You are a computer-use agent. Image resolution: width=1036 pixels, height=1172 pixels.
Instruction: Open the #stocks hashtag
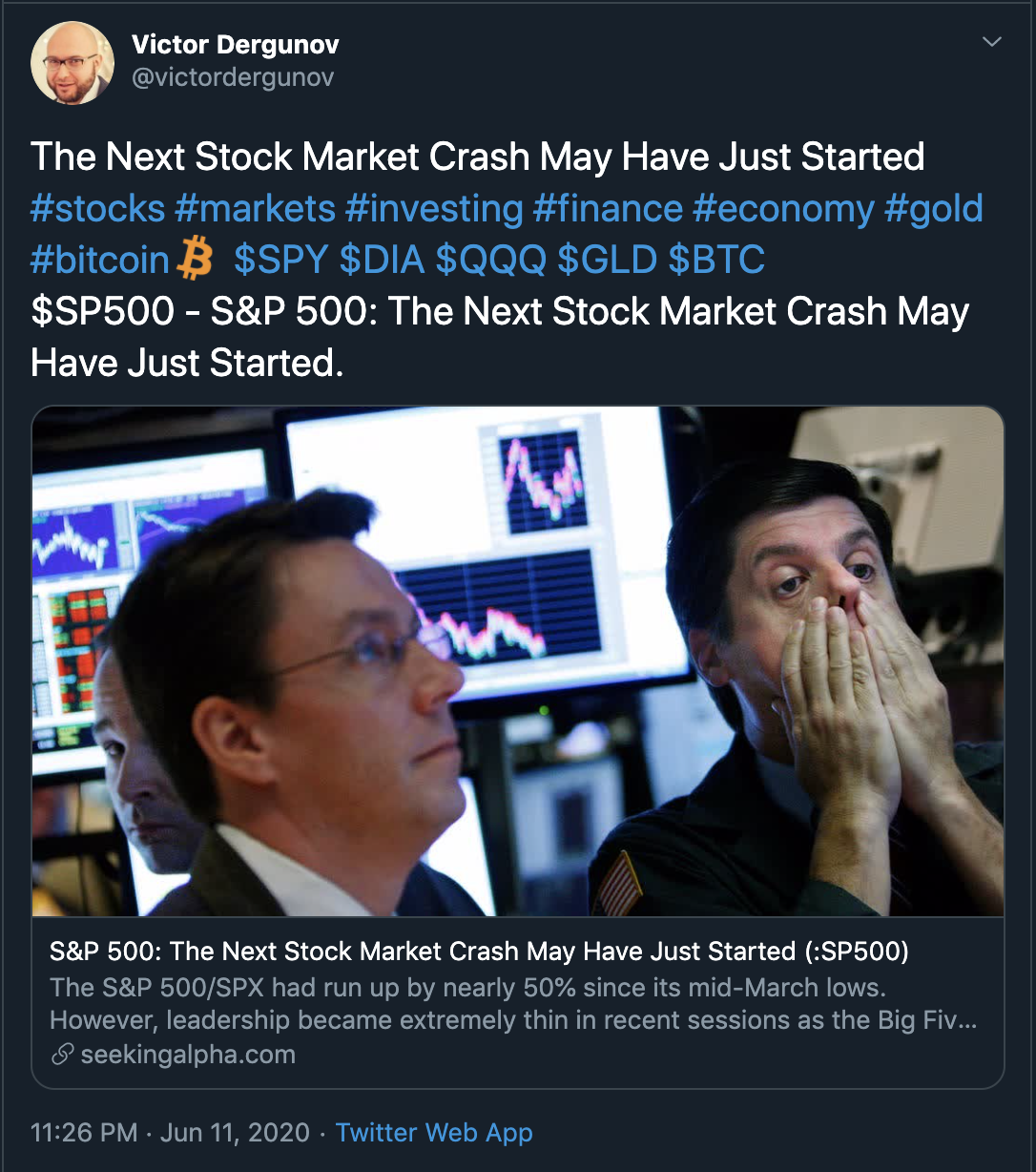point(96,209)
